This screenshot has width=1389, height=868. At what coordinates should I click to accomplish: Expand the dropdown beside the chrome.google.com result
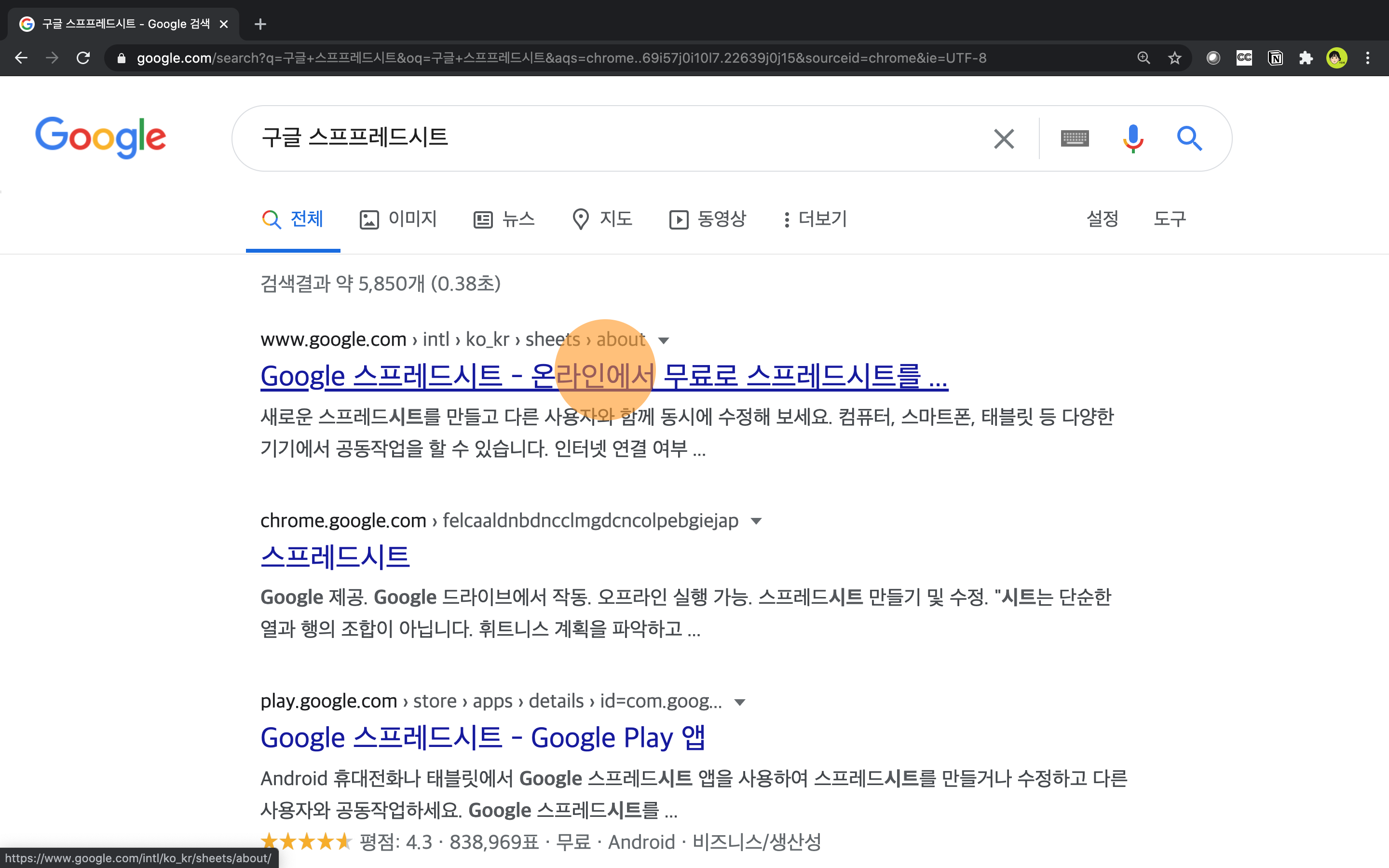point(756,521)
